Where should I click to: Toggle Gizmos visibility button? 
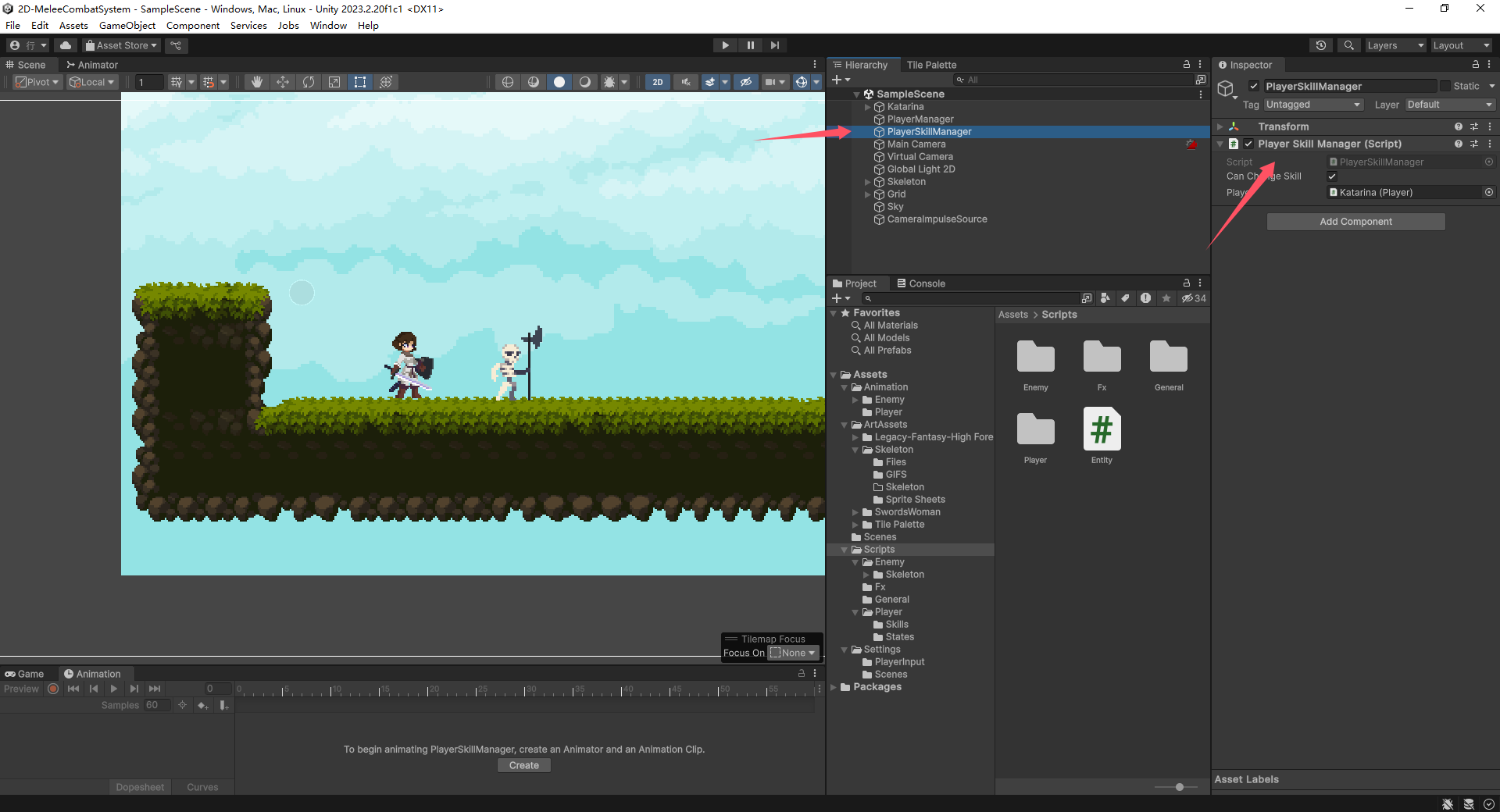click(801, 82)
